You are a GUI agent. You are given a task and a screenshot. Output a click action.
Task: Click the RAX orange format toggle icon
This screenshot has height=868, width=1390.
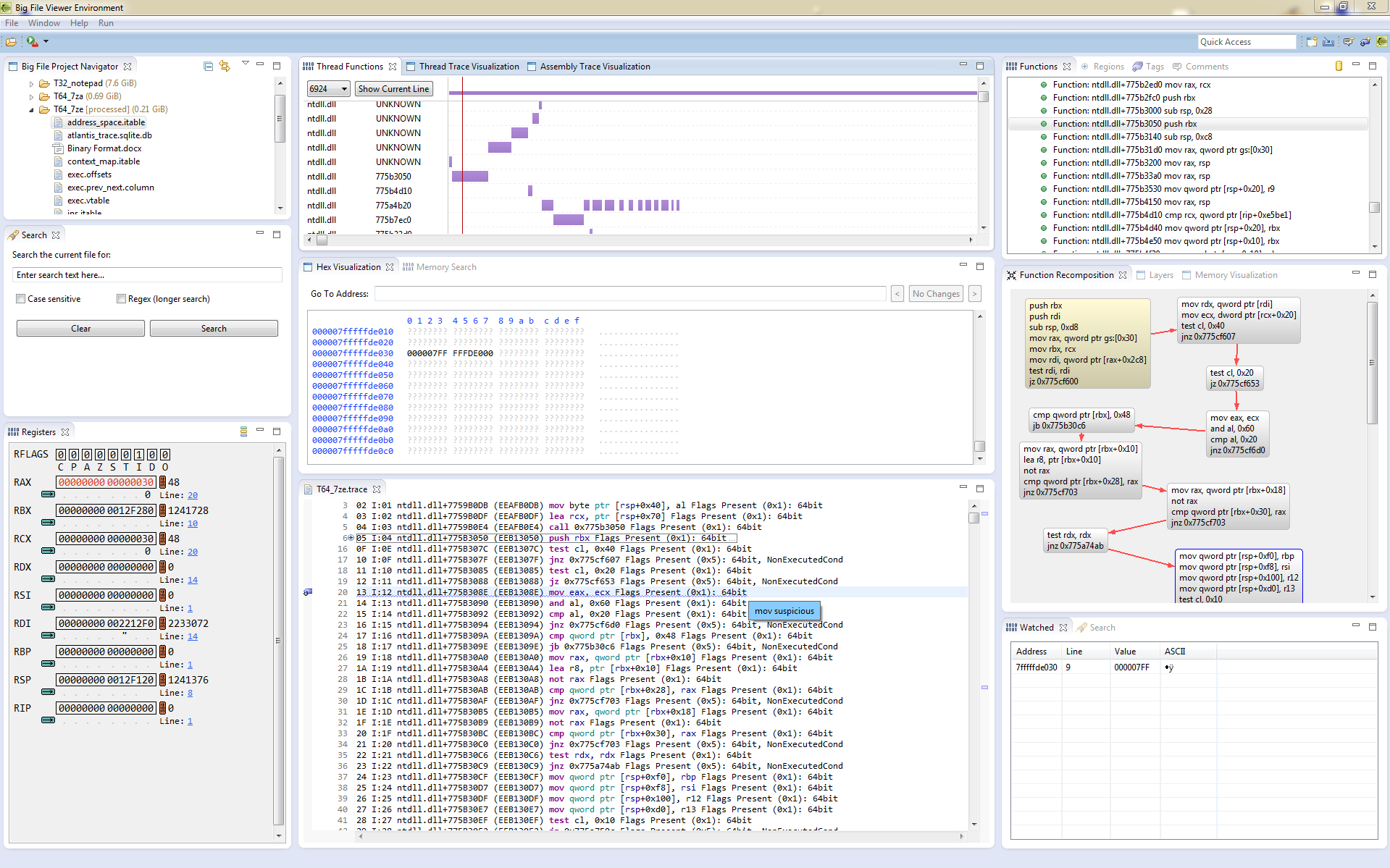(162, 482)
